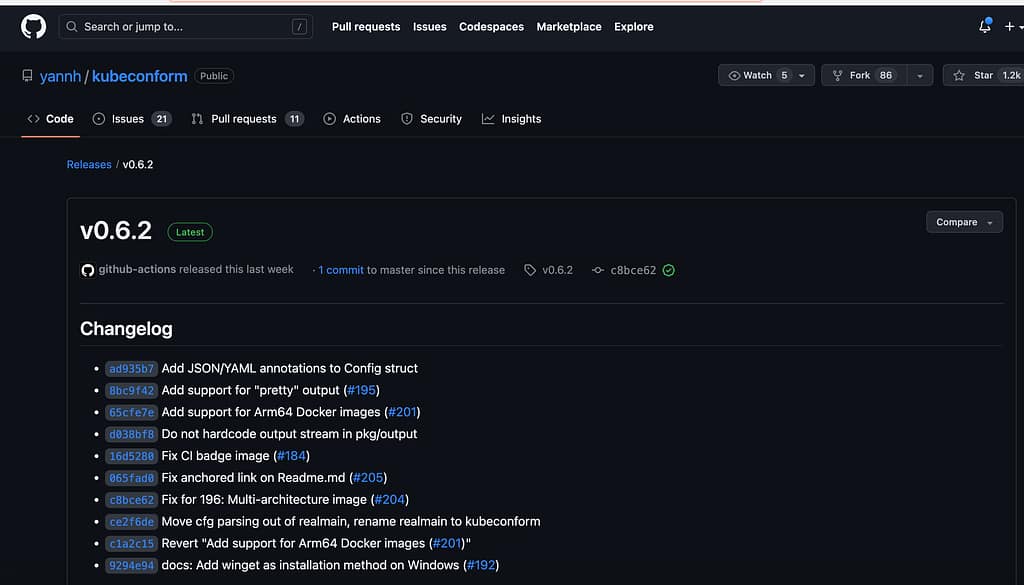Click the commit icon next to c8bce62

pos(599,269)
